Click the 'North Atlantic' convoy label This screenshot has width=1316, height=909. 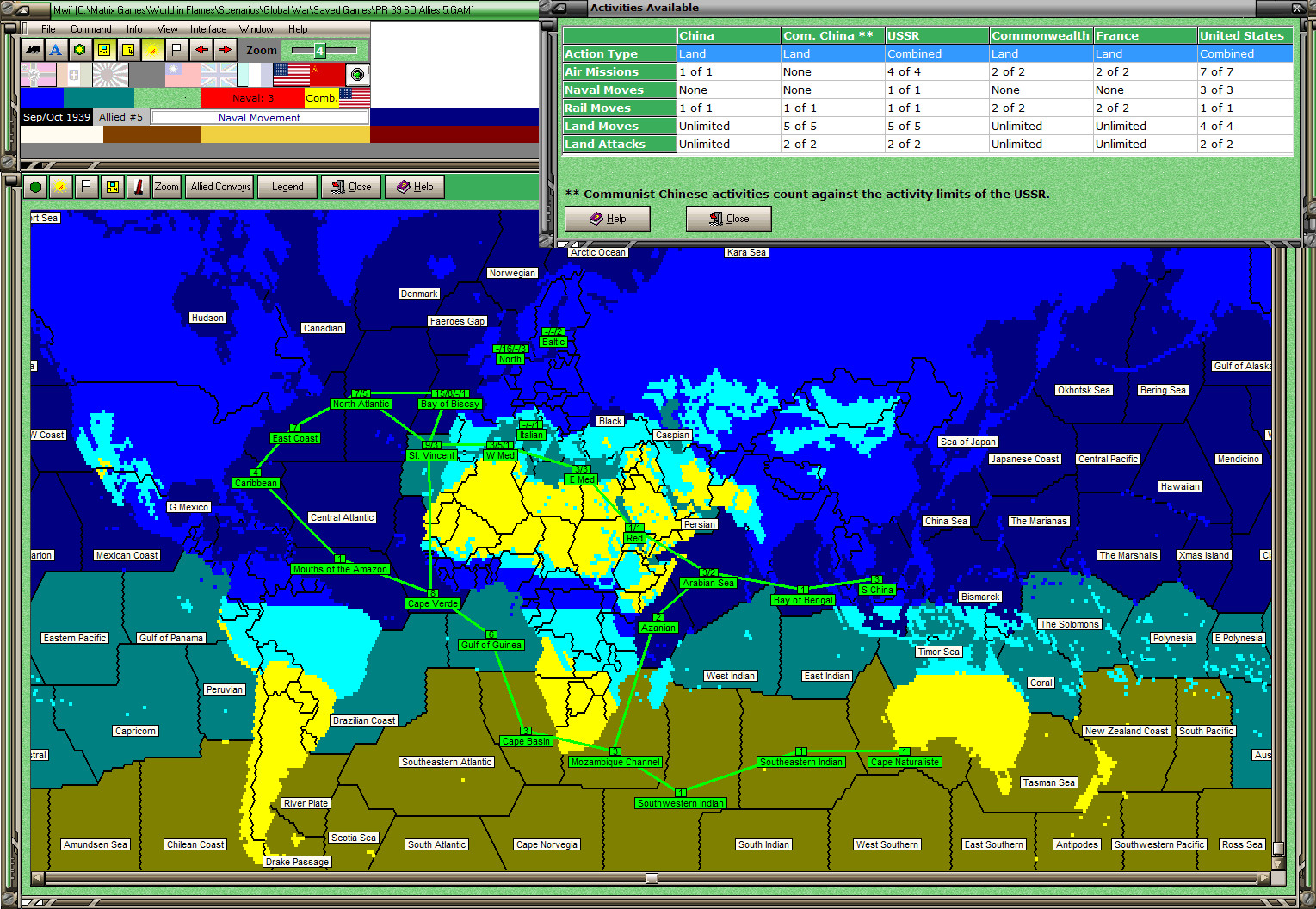coord(361,404)
